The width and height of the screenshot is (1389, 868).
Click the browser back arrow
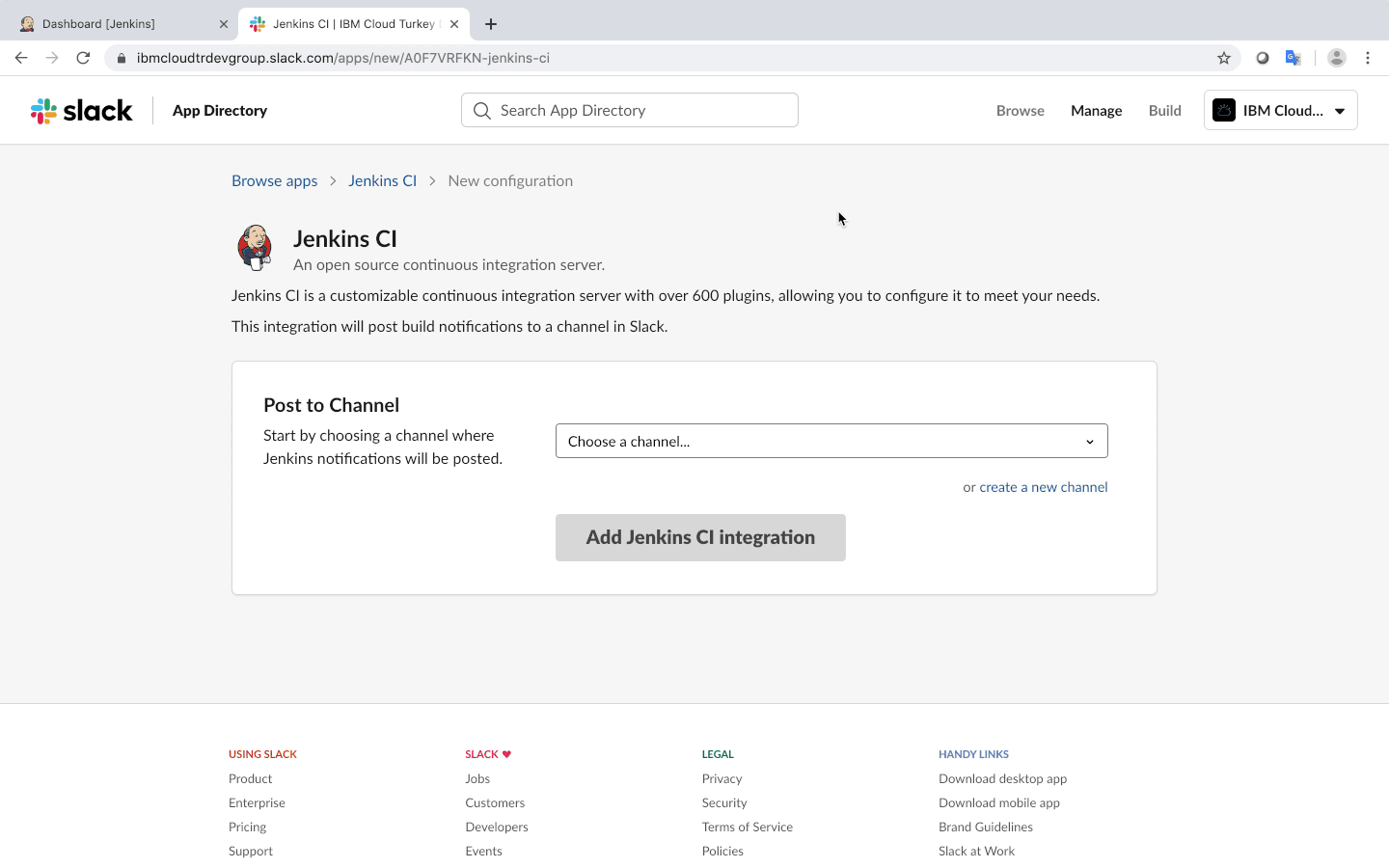coord(21,58)
